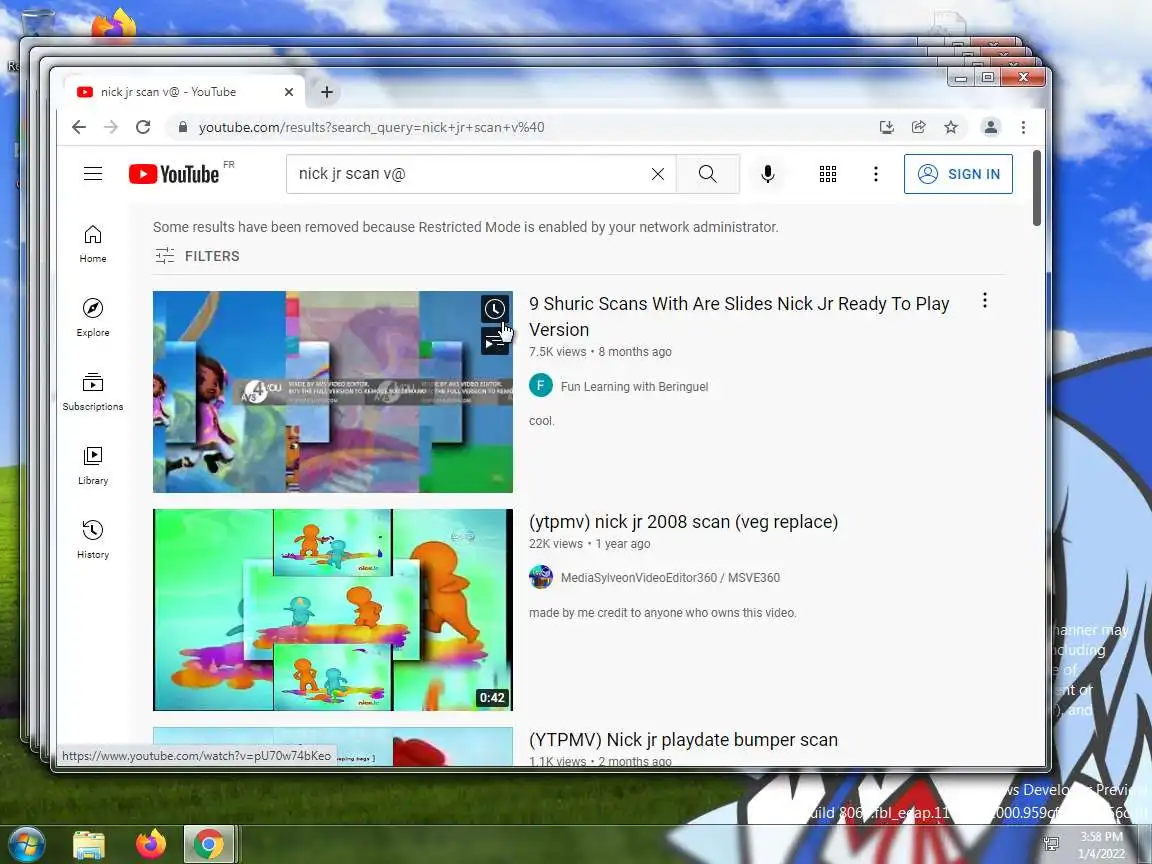
Task: Open Home in the sidebar
Action: pos(93,244)
